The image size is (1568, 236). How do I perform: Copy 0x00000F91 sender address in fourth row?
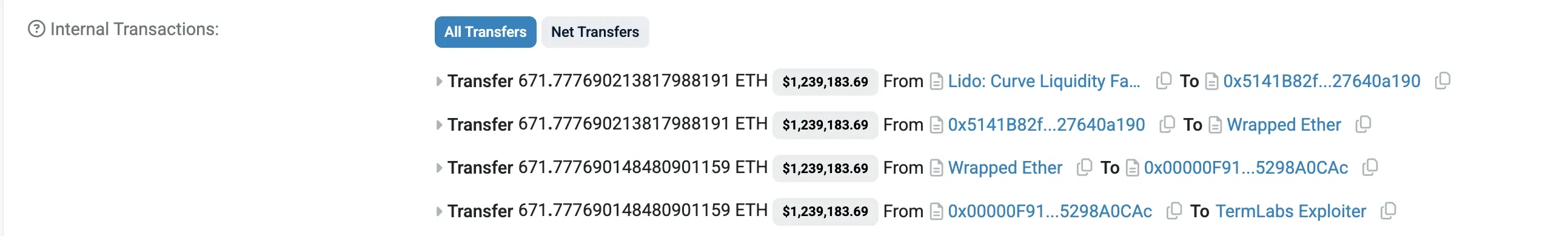(x=1174, y=211)
